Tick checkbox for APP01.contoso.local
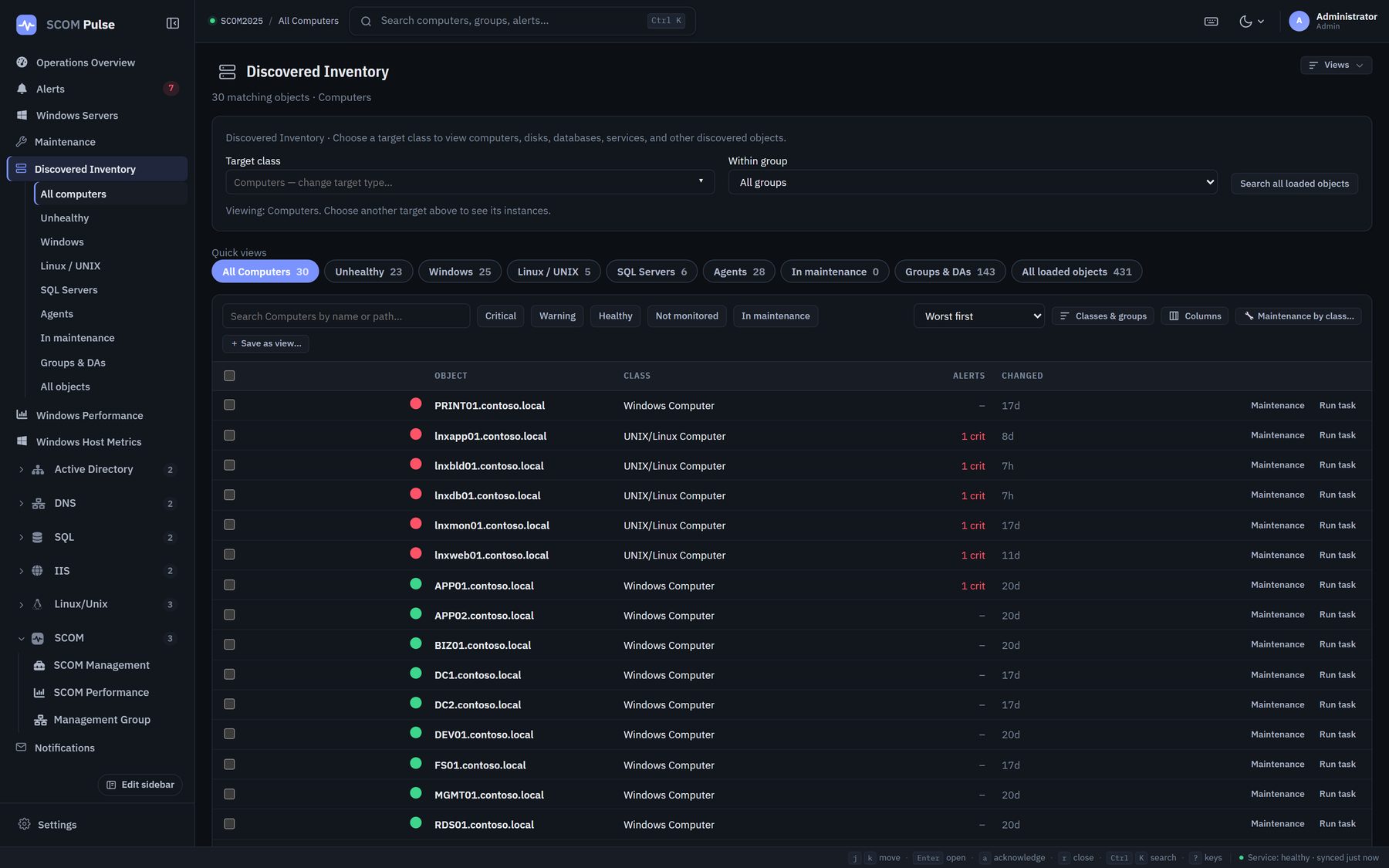This screenshot has height=868, width=1389. click(229, 585)
